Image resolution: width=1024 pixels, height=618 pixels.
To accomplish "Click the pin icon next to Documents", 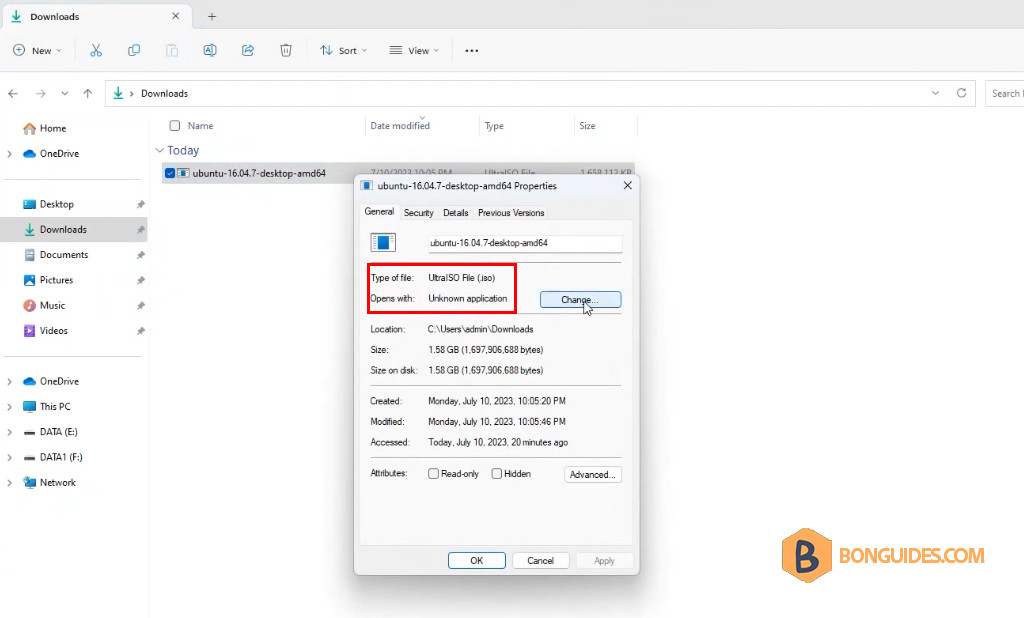I will (140, 255).
